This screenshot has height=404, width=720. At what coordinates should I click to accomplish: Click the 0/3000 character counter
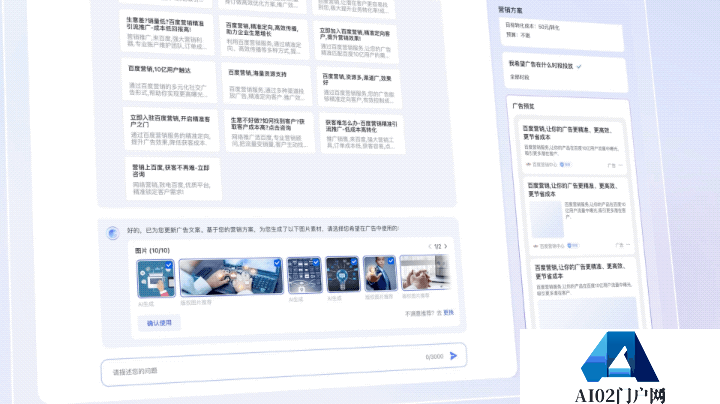point(434,357)
